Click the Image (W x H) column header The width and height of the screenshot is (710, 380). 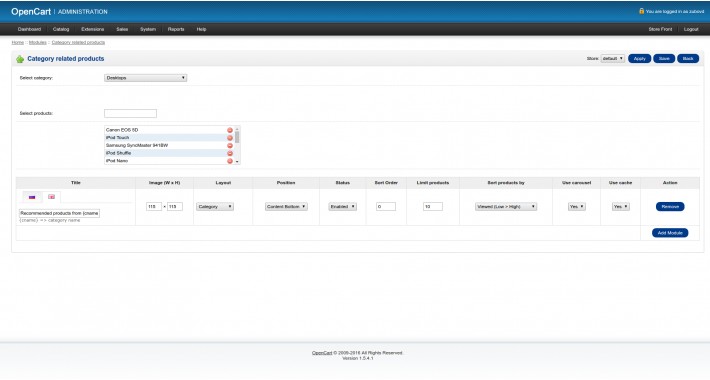pos(164,183)
